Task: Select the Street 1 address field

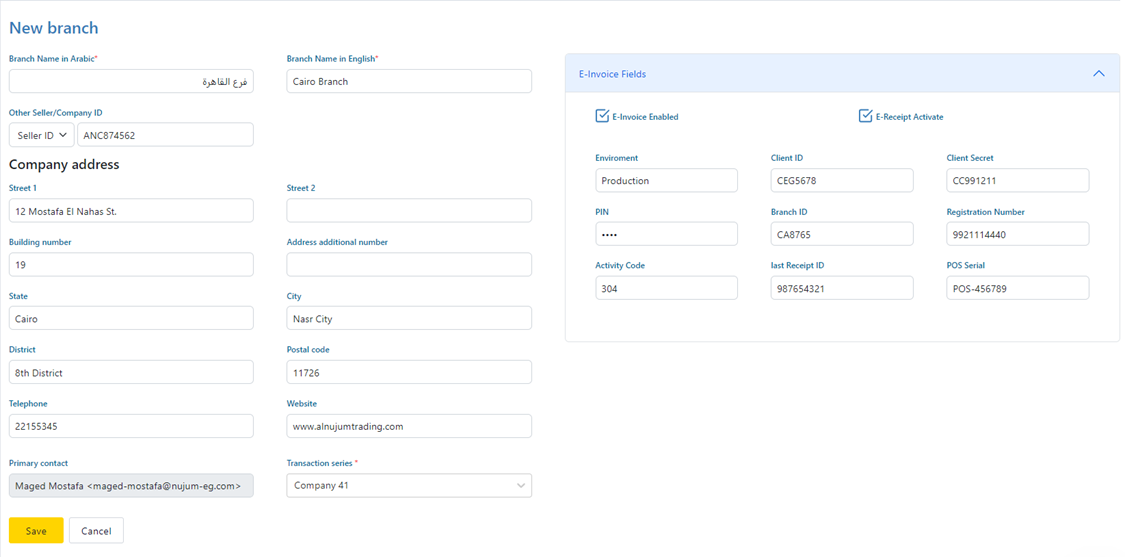Action: pos(131,211)
